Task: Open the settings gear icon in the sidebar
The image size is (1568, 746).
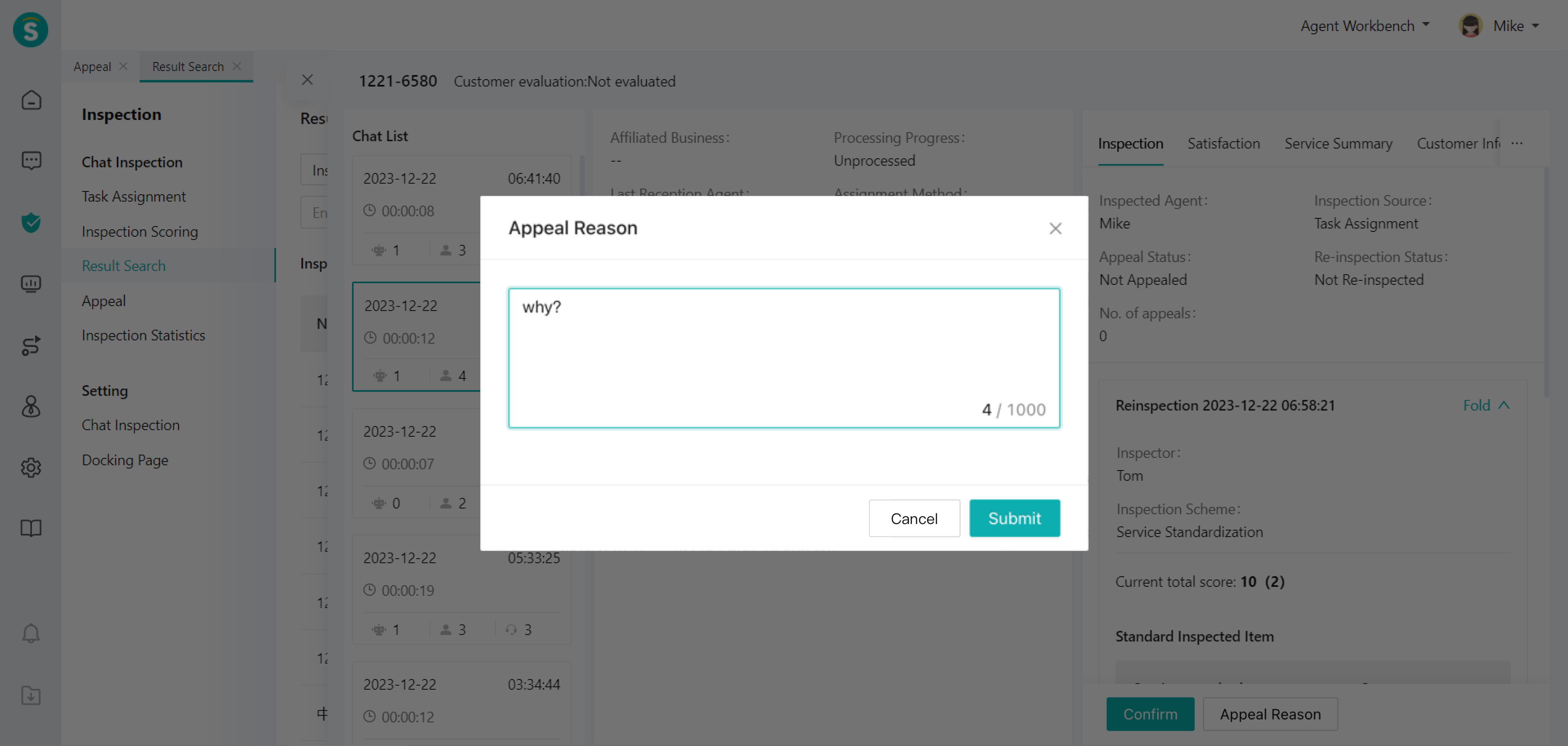Action: [x=31, y=467]
